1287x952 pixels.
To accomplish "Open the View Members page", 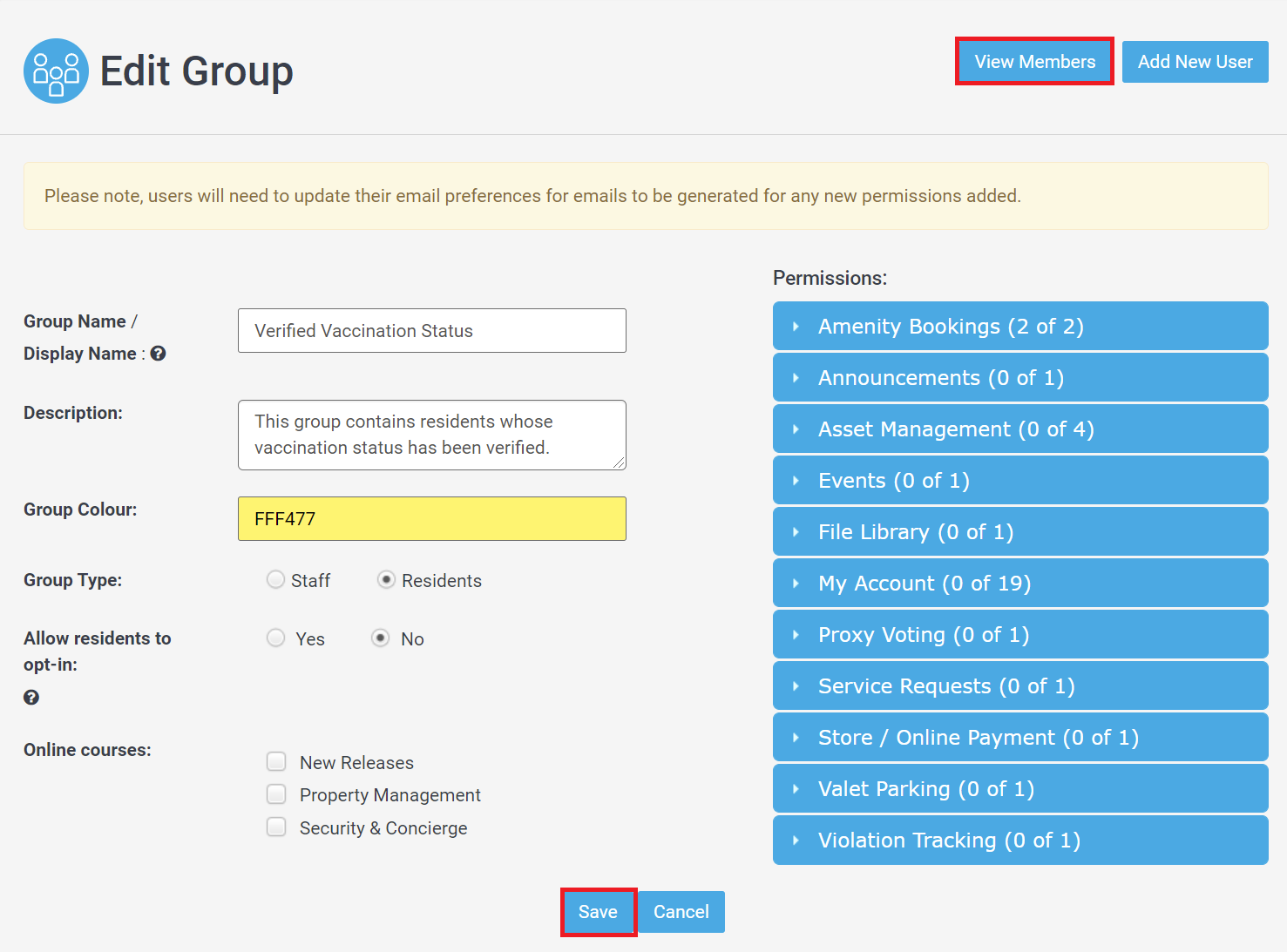I will click(1034, 61).
